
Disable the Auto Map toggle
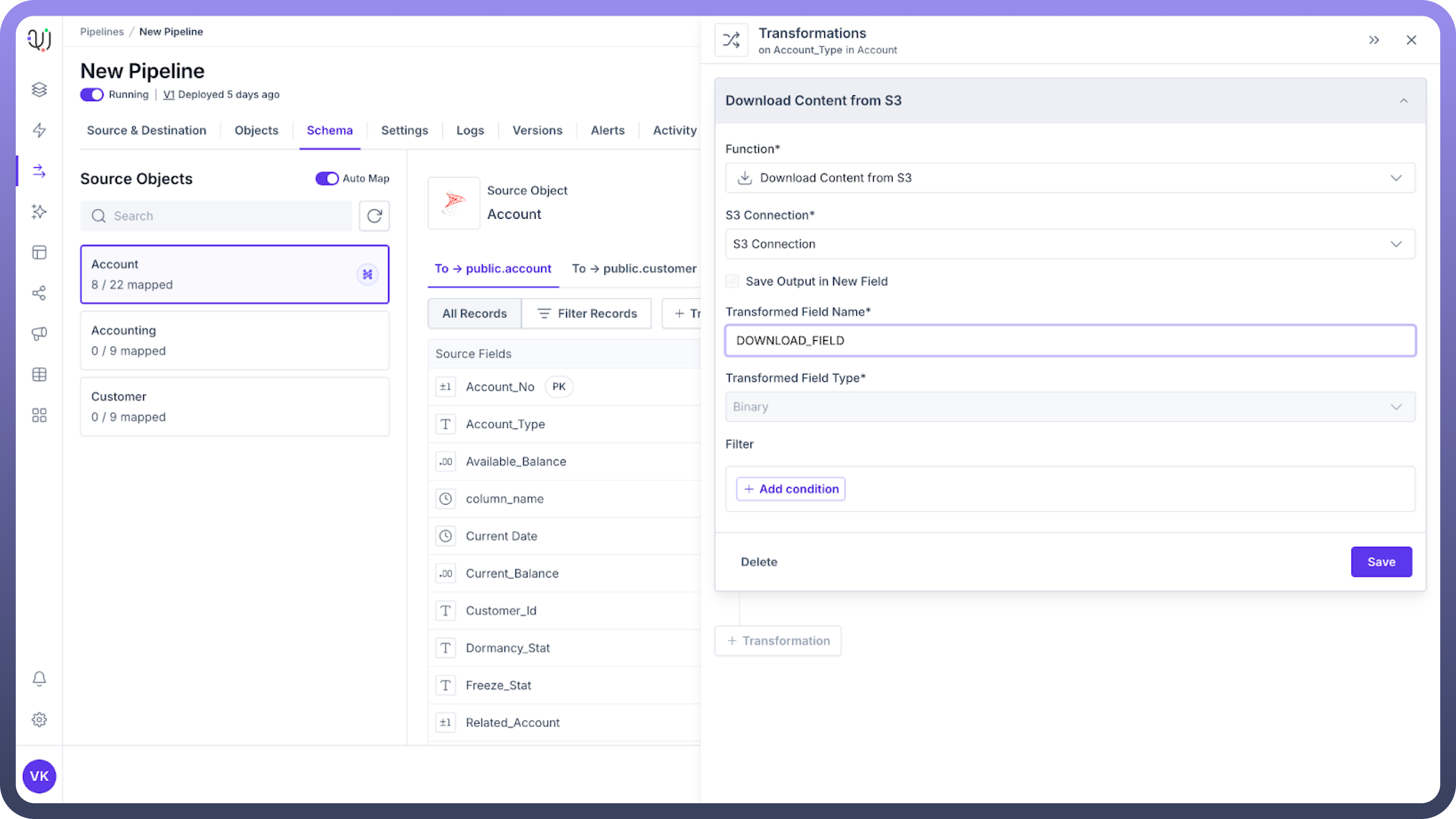click(x=327, y=178)
